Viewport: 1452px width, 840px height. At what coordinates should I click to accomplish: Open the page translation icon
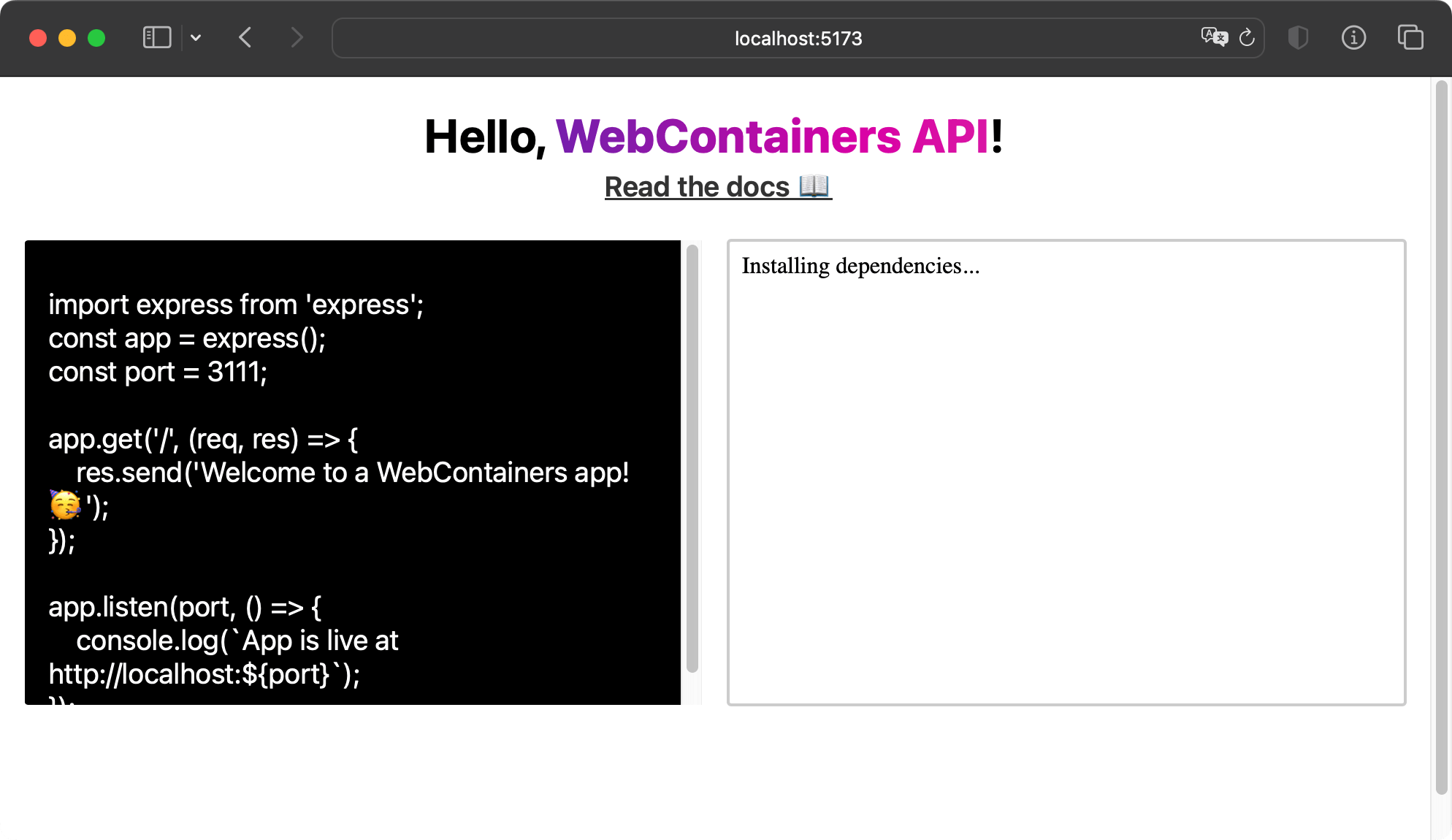pos(1214,37)
